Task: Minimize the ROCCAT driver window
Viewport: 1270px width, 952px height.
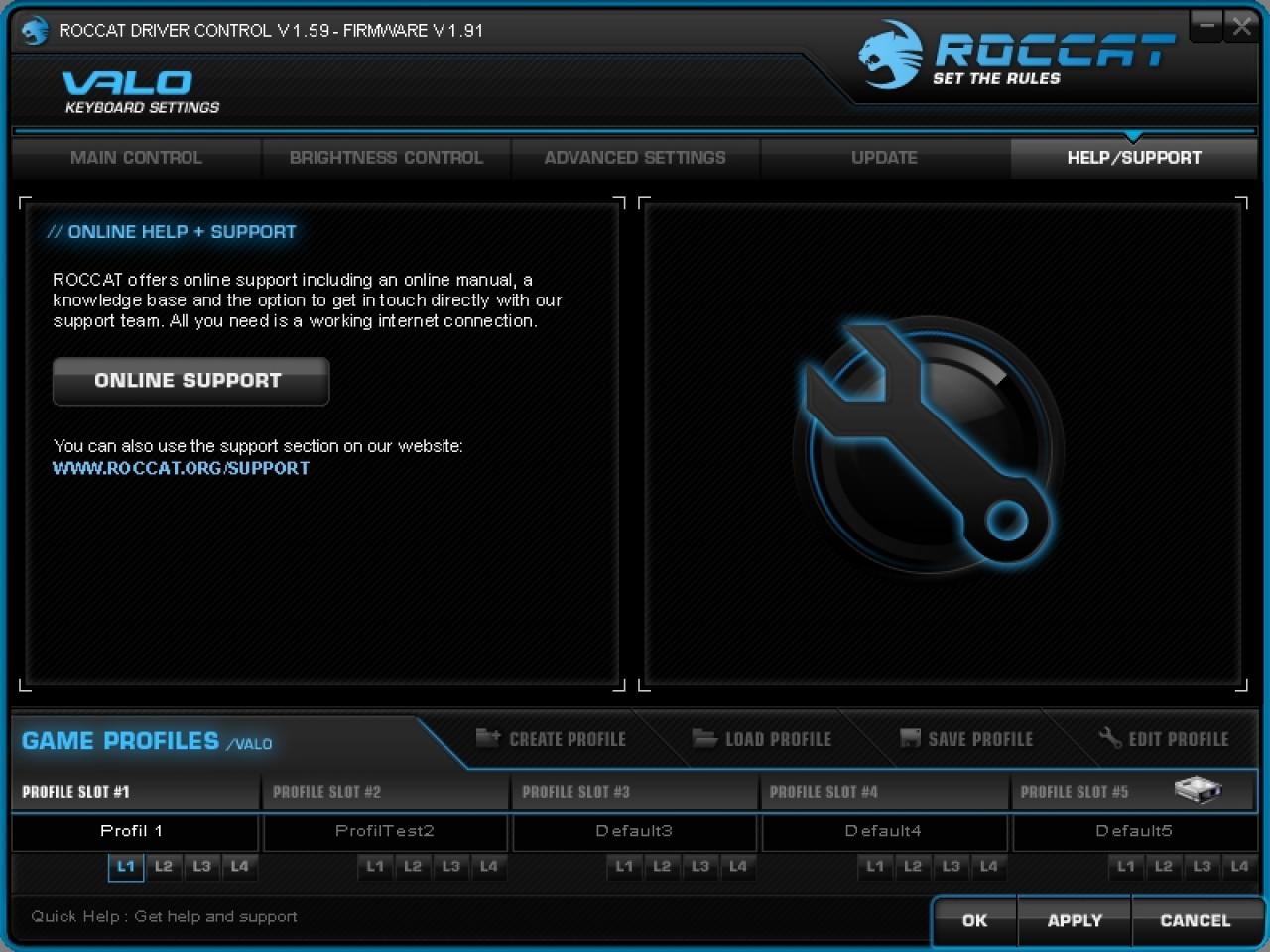Action: click(x=1206, y=26)
